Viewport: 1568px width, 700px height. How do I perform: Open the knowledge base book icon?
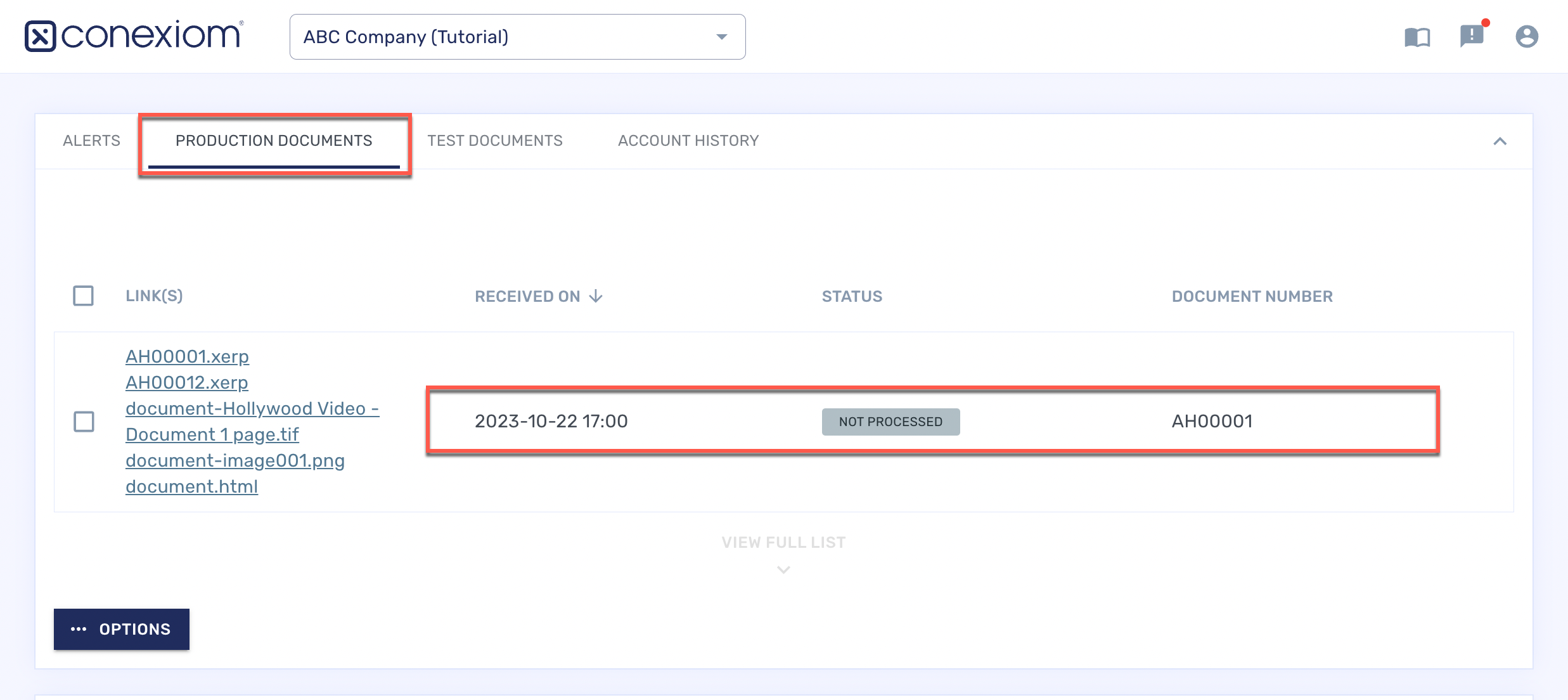[1417, 37]
